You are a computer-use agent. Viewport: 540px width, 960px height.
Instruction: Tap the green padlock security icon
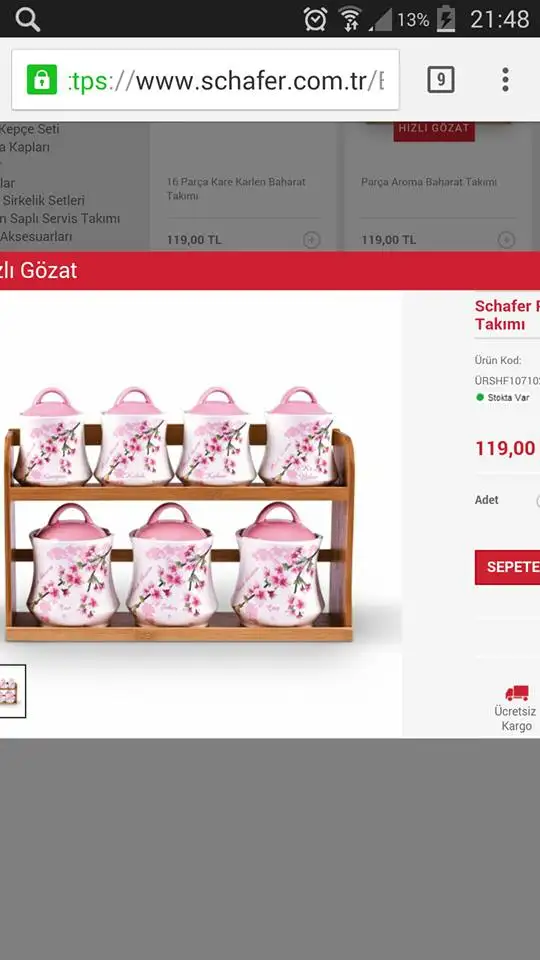click(42, 80)
